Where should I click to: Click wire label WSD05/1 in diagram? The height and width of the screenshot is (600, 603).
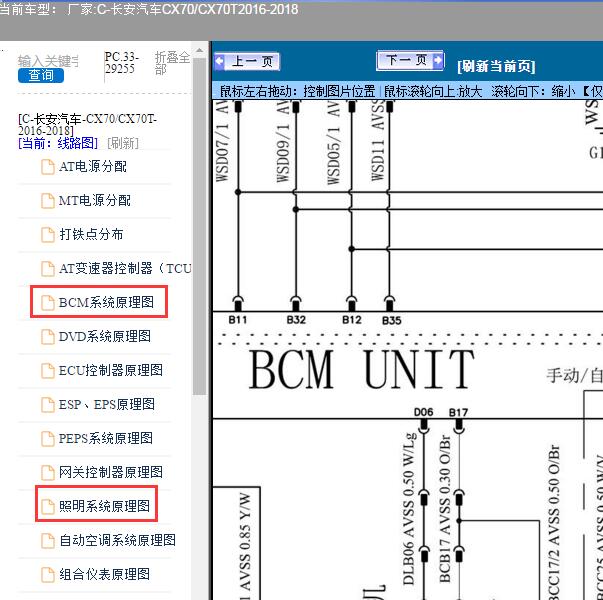333,155
